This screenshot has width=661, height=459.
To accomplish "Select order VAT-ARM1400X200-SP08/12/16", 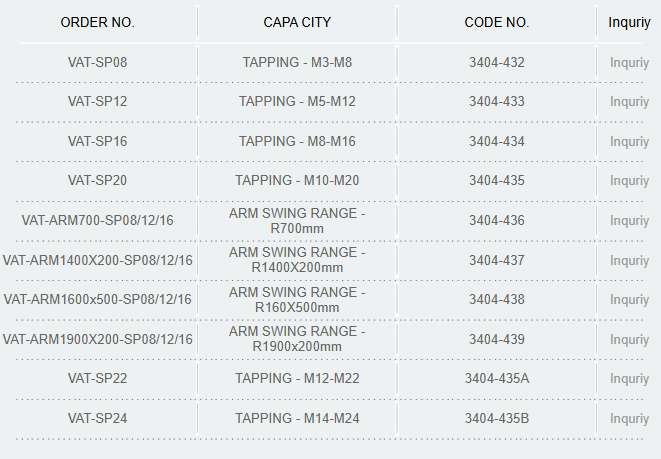I will click(97, 260).
